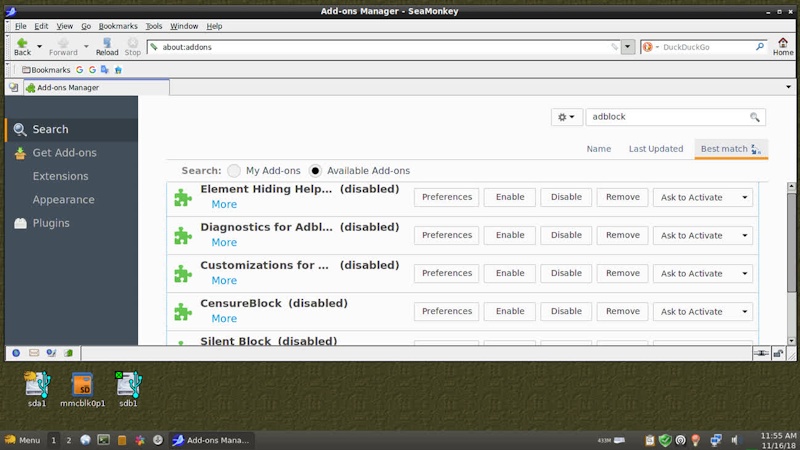Click Preferences for Diagnostics for Adblock
800x450 pixels.
tap(446, 235)
